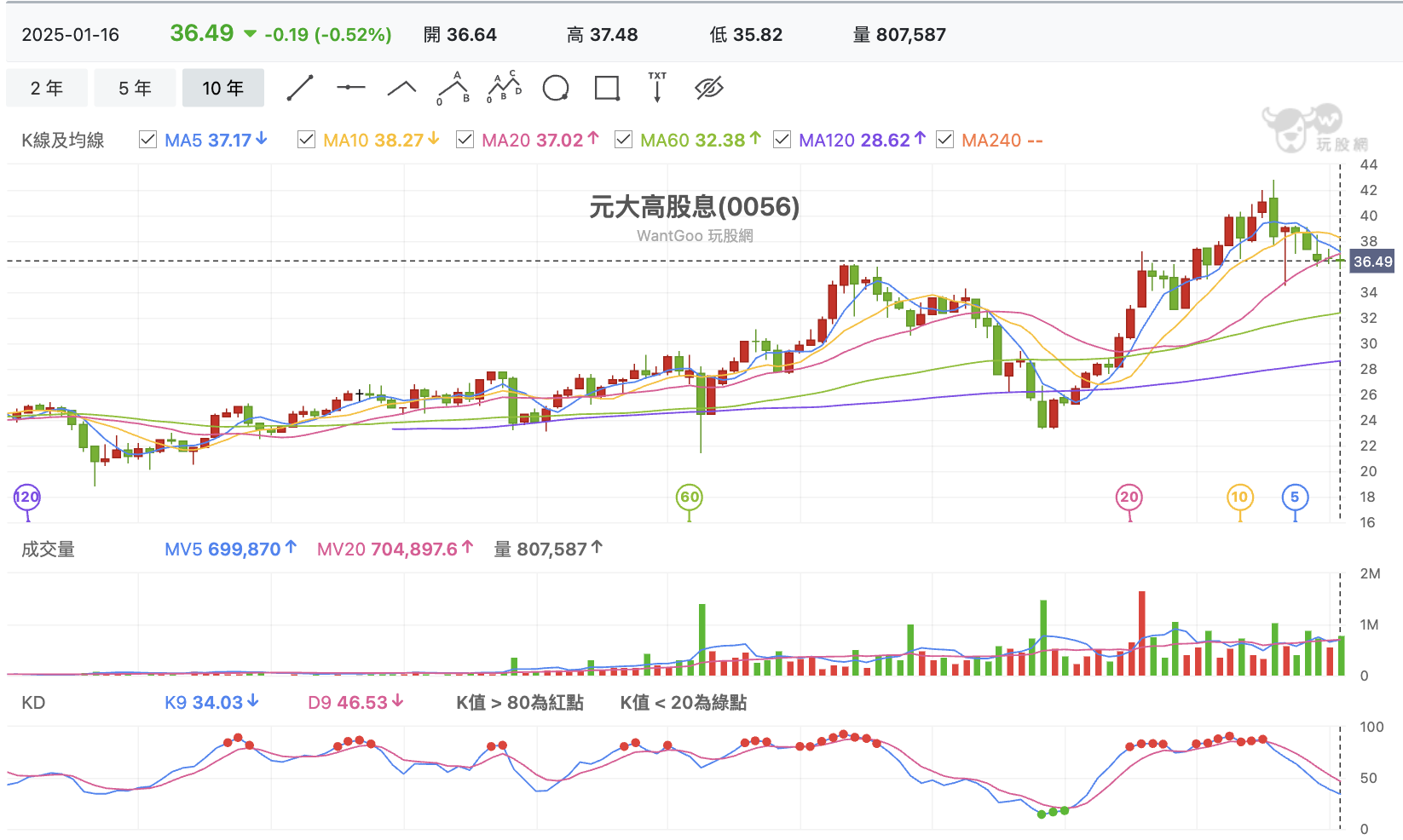Uncheck the MA20 moving average checkbox
This screenshot has height=840, width=1403.
(x=465, y=140)
